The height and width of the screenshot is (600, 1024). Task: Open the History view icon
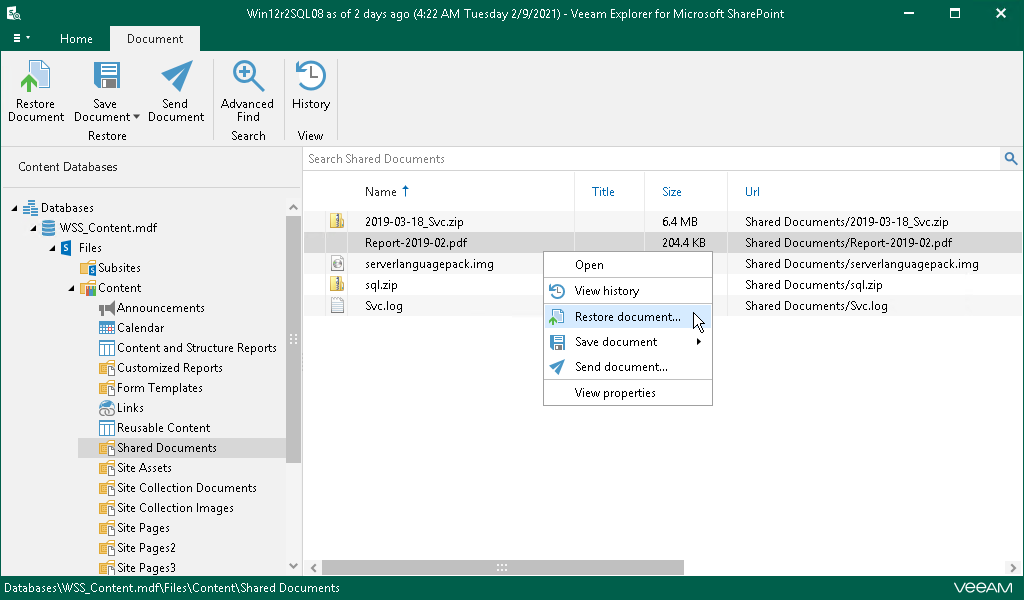(310, 78)
